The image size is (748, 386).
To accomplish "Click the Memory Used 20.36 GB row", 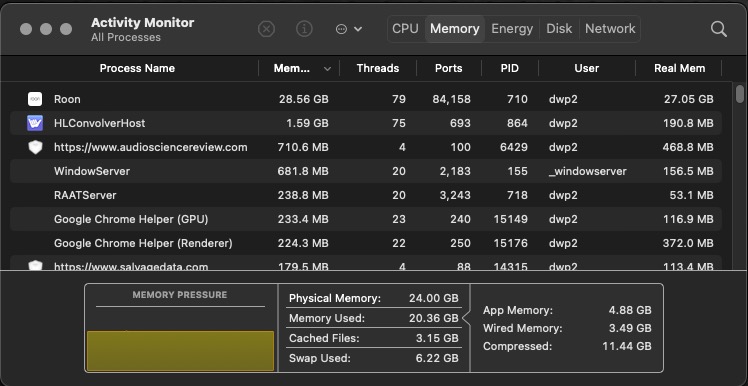I will click(374, 318).
